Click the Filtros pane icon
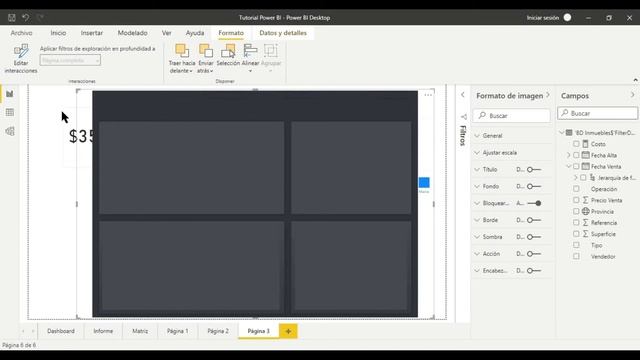The image size is (640, 360). 463,117
